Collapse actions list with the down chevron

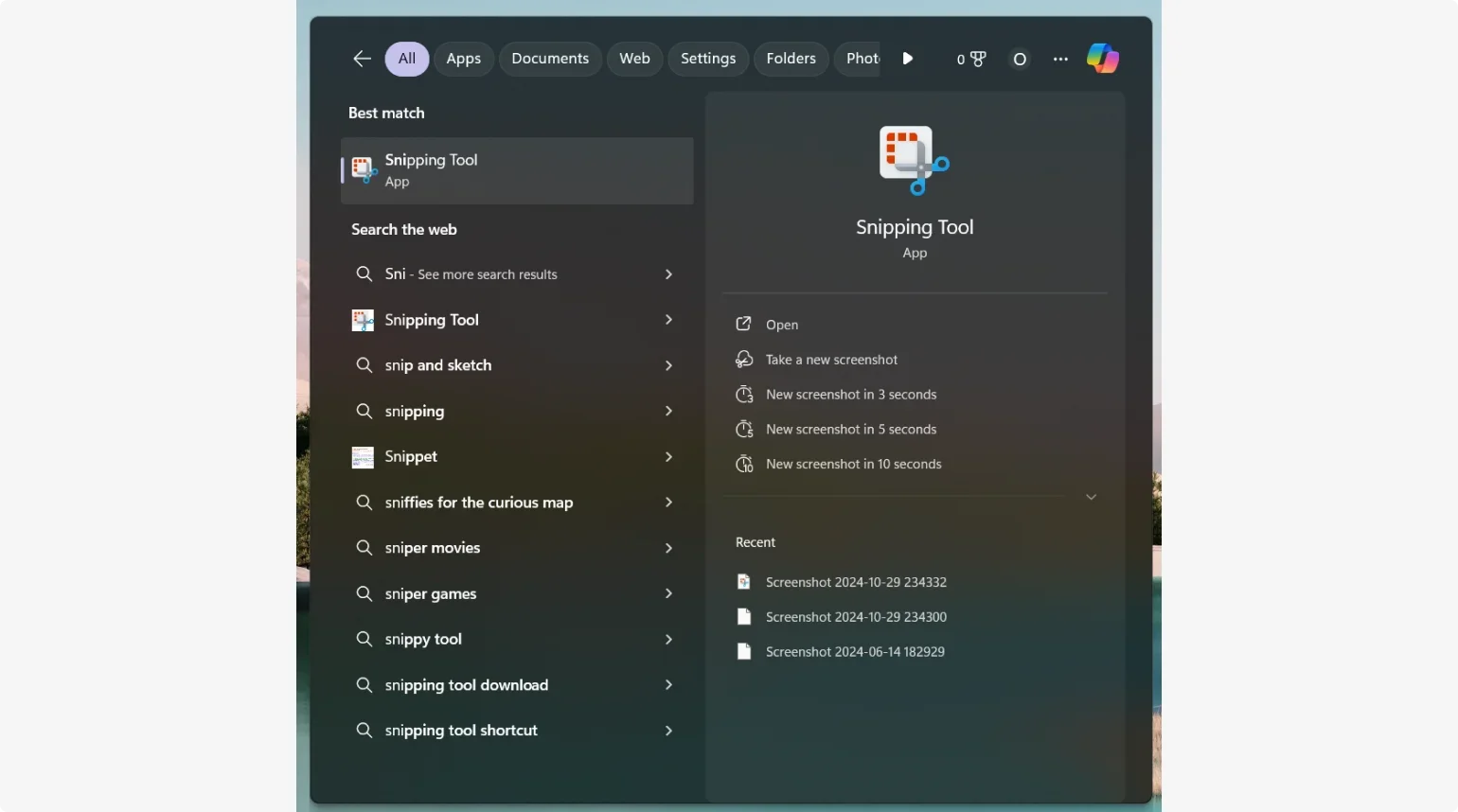[x=1091, y=497]
